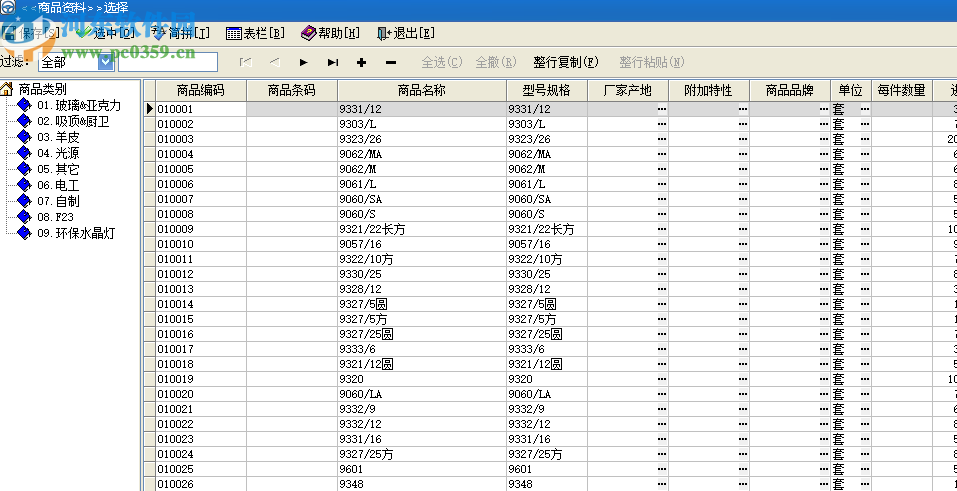Click the filter text input field

point(168,62)
